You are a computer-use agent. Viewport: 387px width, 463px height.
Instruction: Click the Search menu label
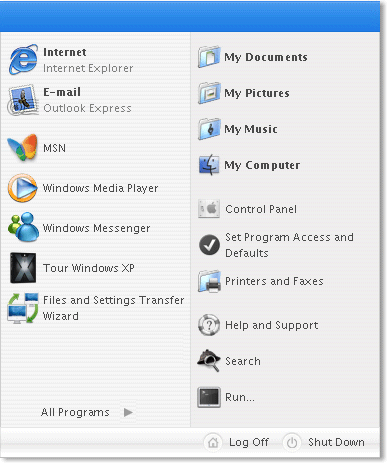coord(243,361)
